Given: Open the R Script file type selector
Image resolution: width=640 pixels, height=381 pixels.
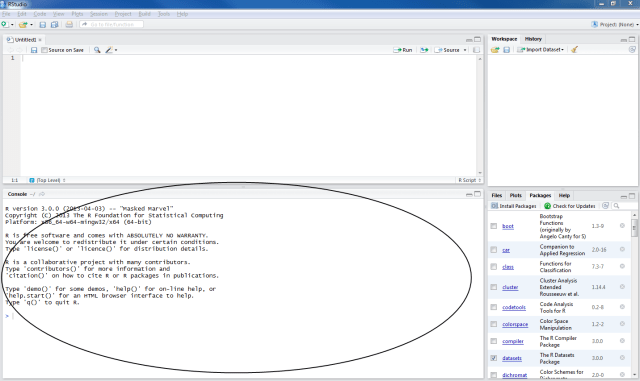Looking at the screenshot, I should (x=469, y=180).
